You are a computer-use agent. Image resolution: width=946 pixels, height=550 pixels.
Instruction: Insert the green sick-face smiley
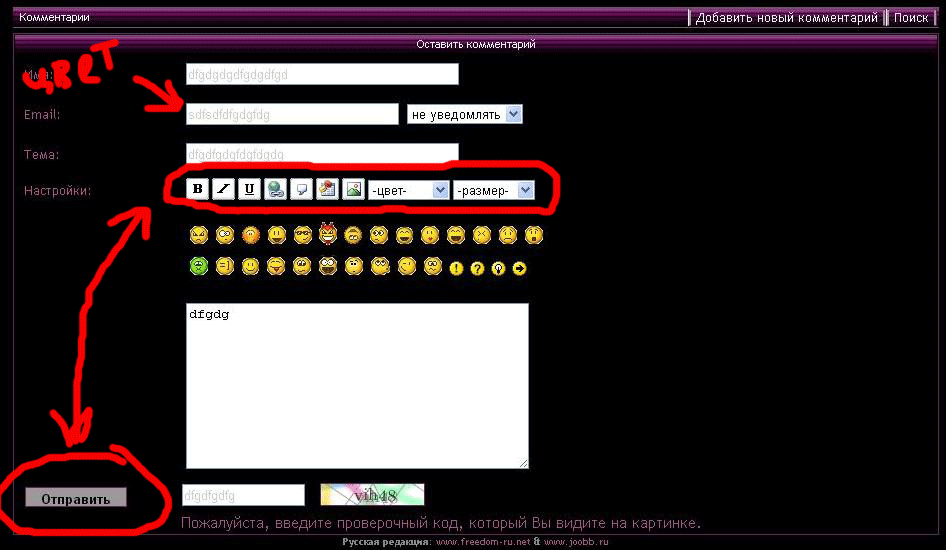point(198,267)
